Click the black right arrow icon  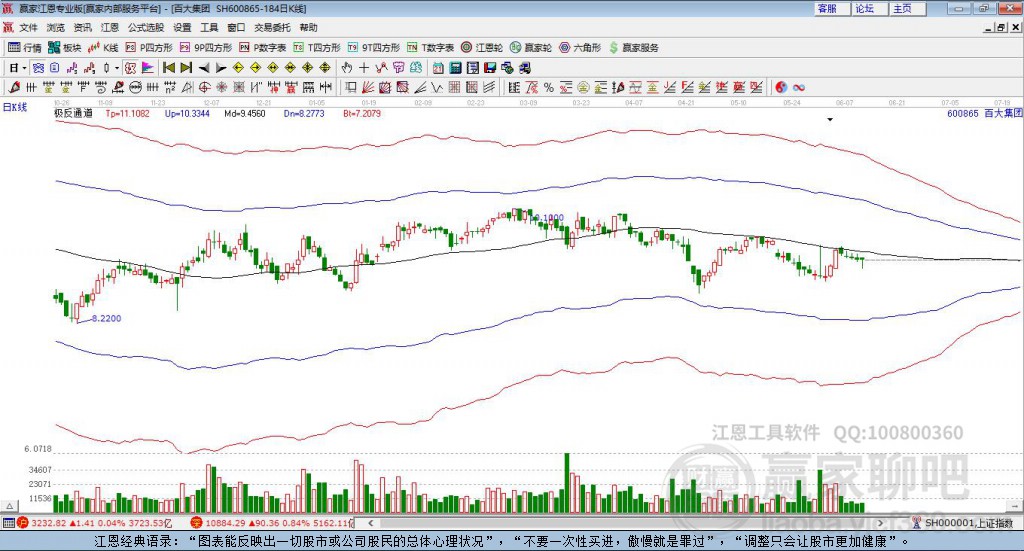(221, 68)
